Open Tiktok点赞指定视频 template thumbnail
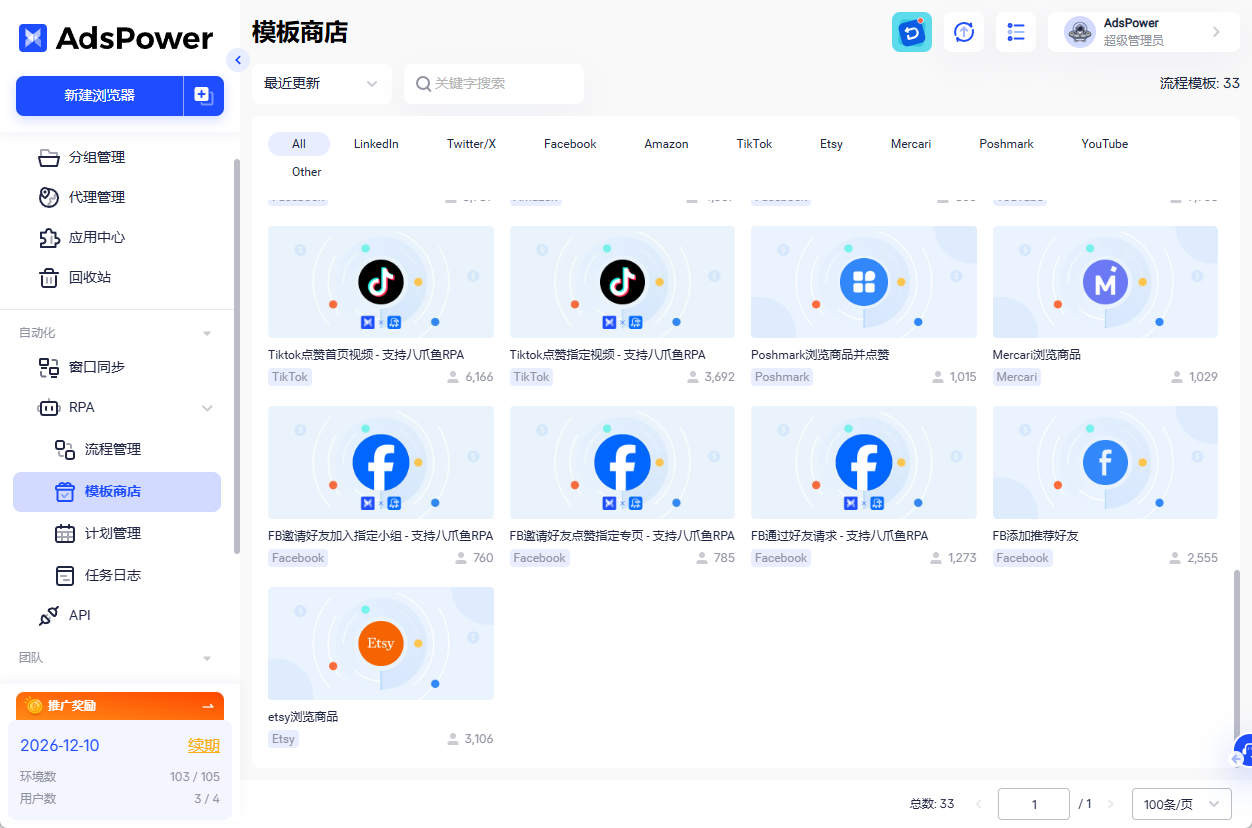The height and width of the screenshot is (828, 1252). [622, 282]
